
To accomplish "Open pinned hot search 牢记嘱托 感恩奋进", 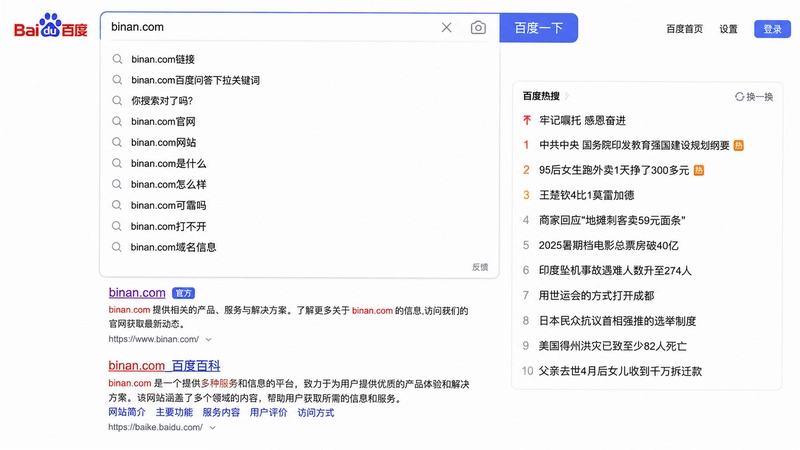I will [x=582, y=120].
